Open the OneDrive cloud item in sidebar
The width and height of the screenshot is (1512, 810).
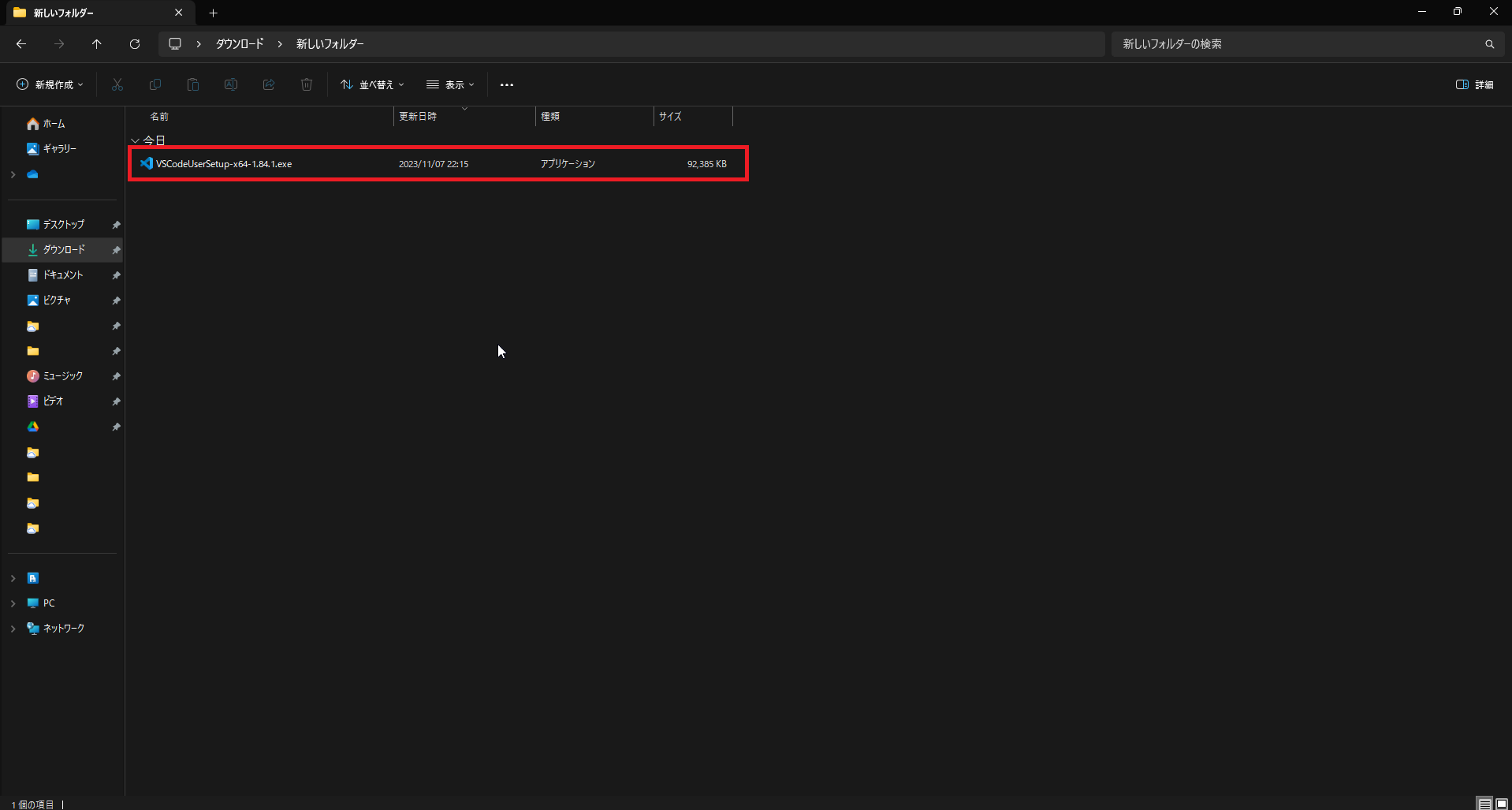tap(32, 174)
